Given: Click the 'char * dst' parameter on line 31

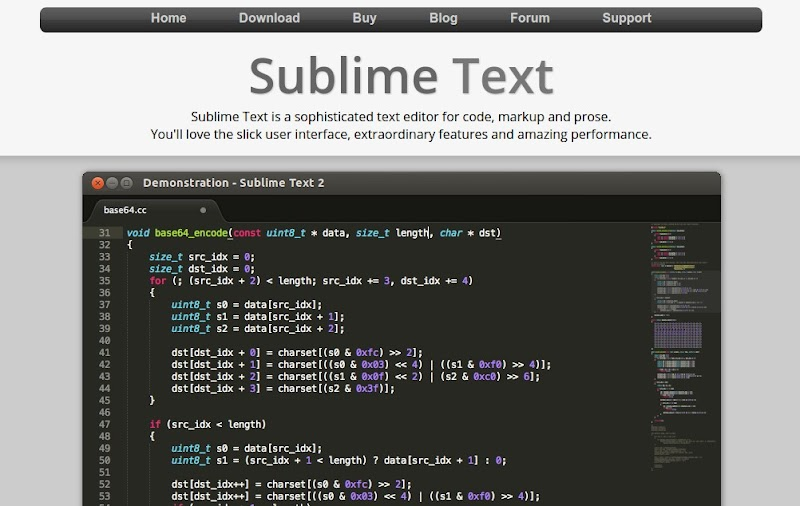Looking at the screenshot, I should [468, 233].
